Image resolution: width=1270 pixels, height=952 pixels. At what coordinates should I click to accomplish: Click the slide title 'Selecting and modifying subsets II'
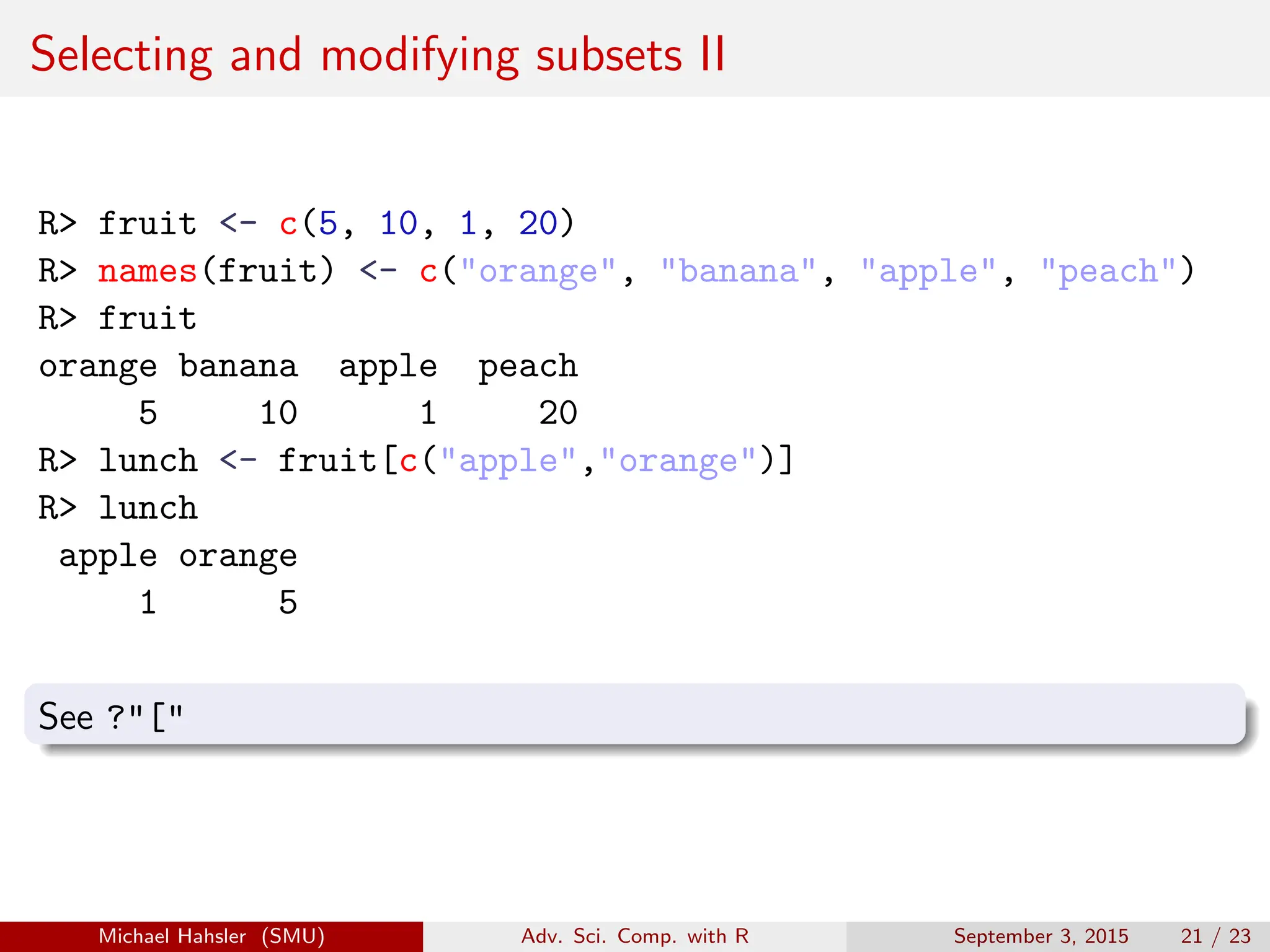[378, 56]
